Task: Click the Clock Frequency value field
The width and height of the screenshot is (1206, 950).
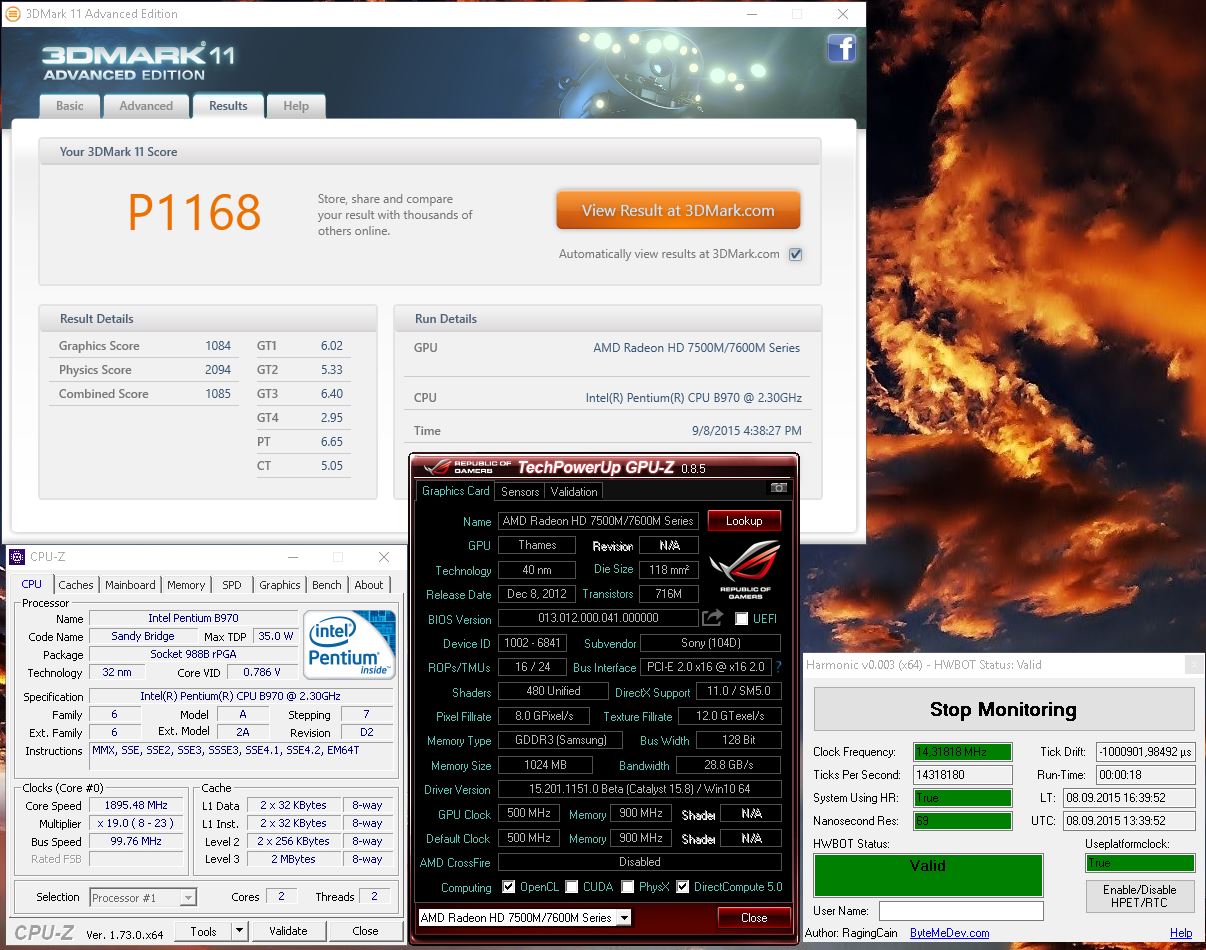Action: pyautogui.click(x=963, y=752)
